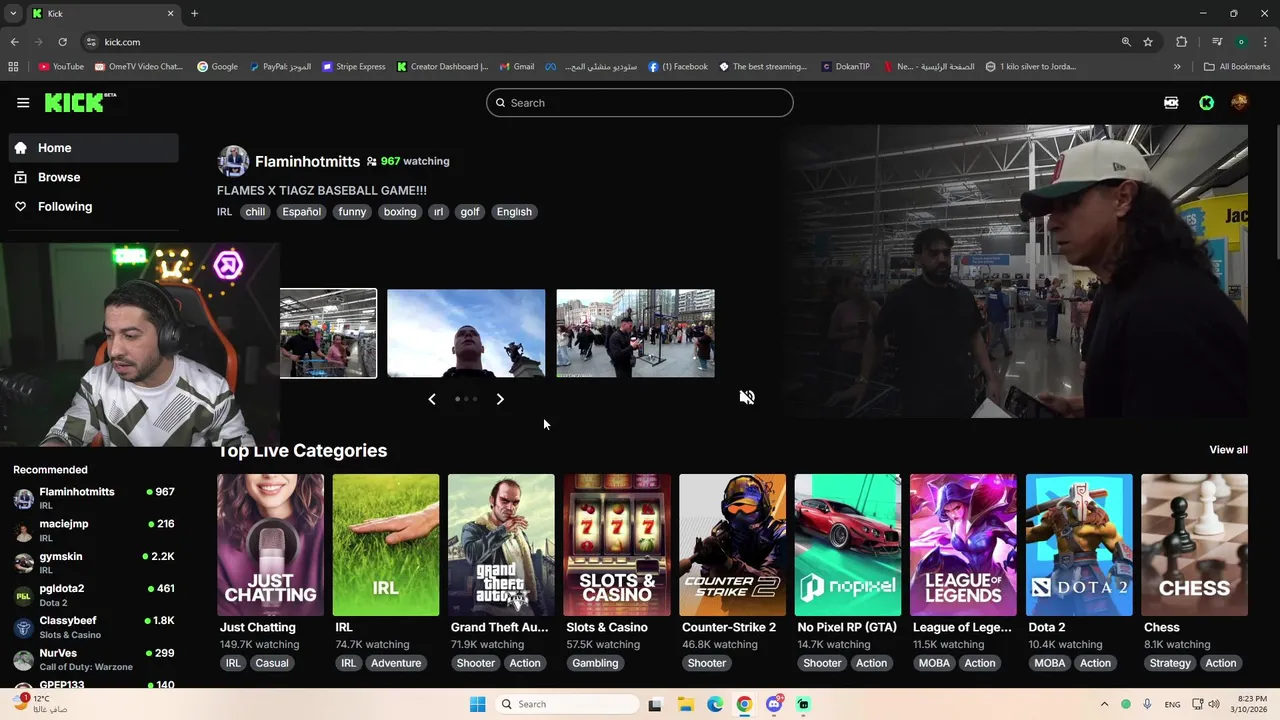1280x720 pixels.
Task: Go back in browser history
Action: pos(14,42)
